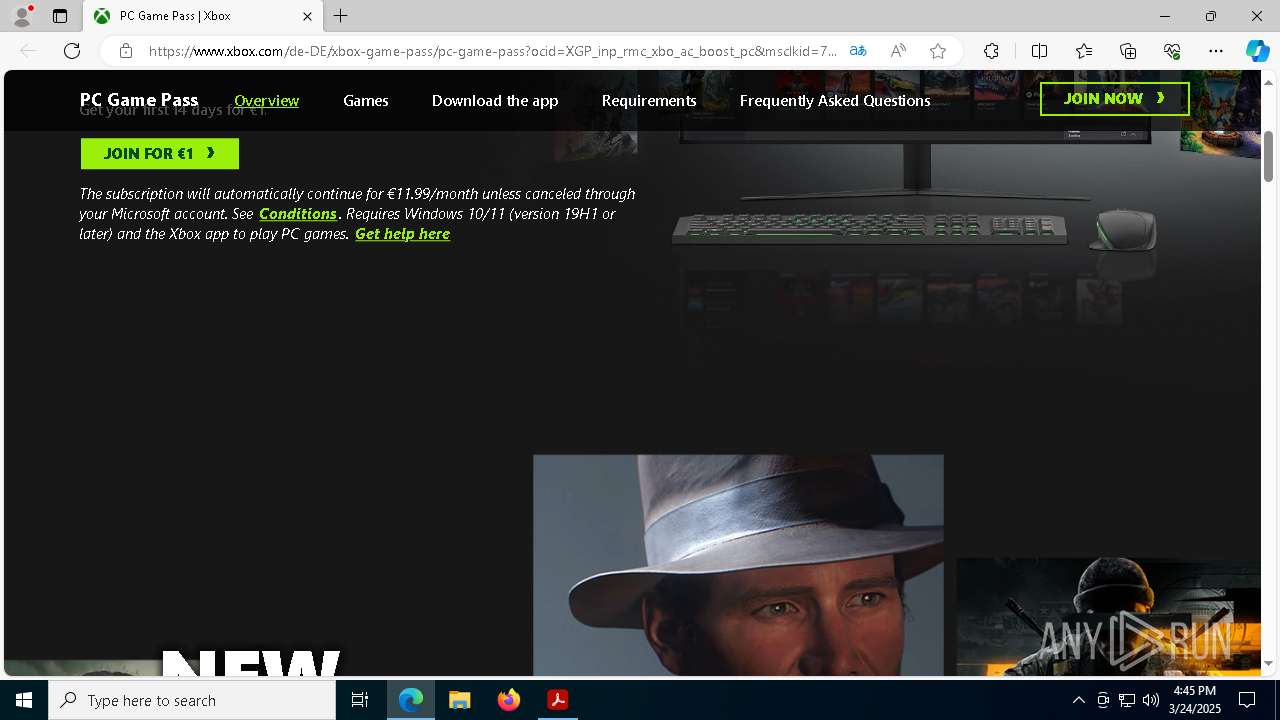This screenshot has height=720, width=1280.
Task: Go to Download the app tab
Action: 495,100
